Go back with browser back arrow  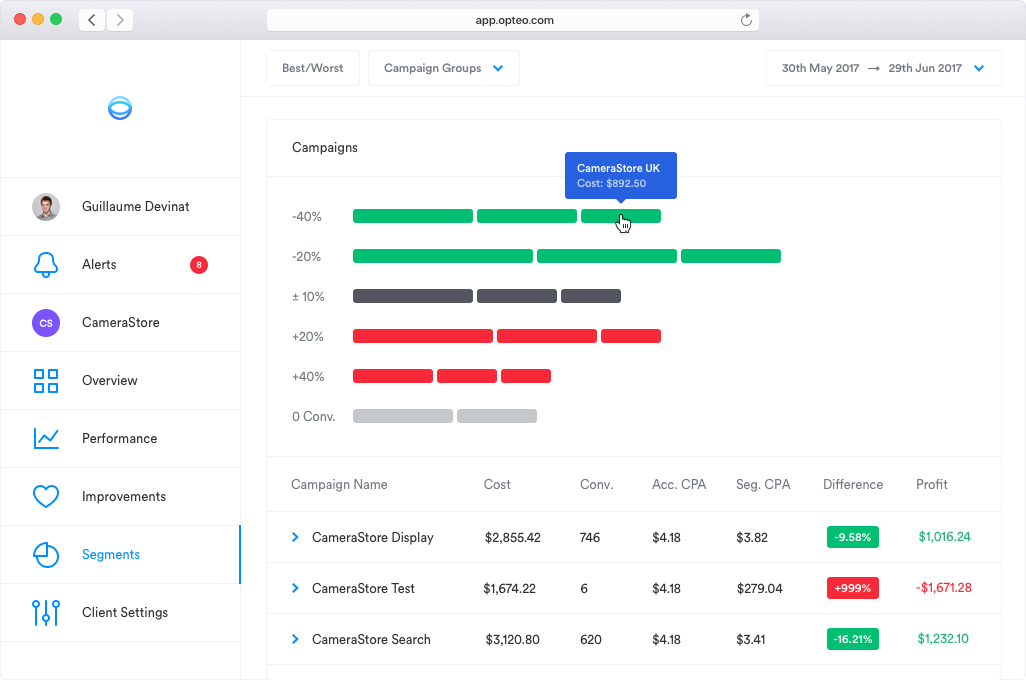coord(92,20)
